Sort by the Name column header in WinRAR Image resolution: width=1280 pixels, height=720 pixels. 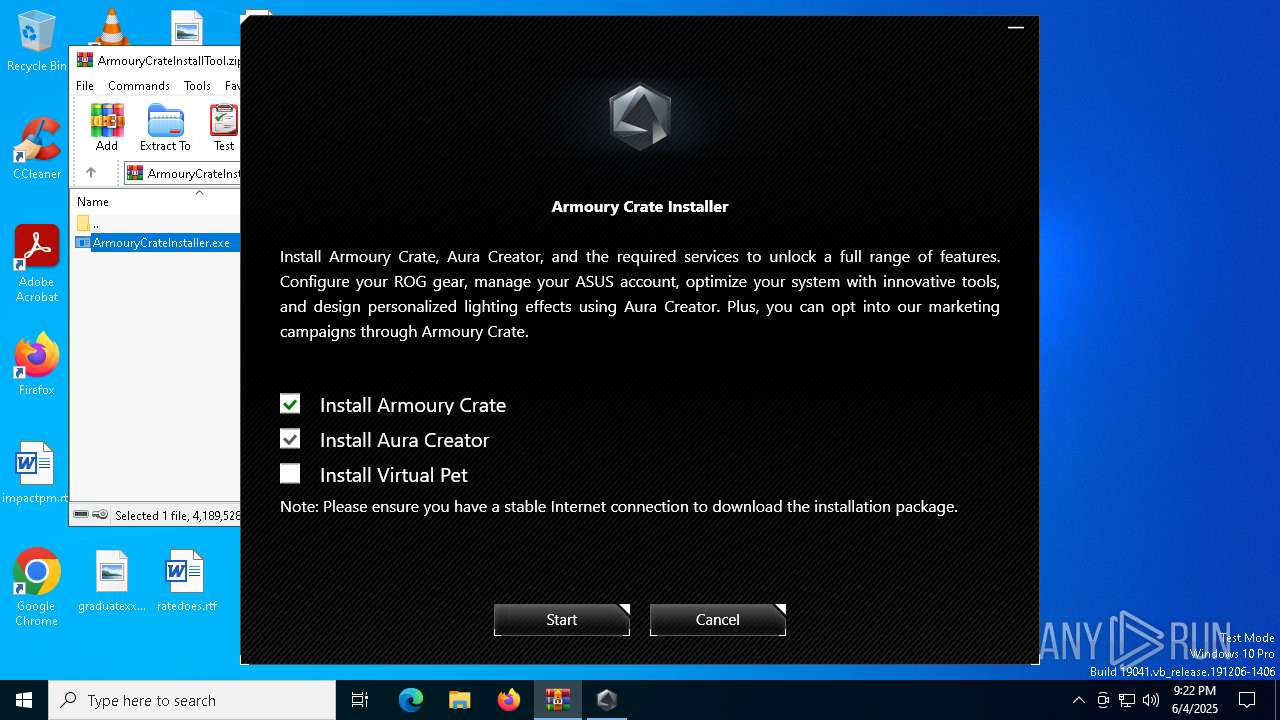[93, 201]
